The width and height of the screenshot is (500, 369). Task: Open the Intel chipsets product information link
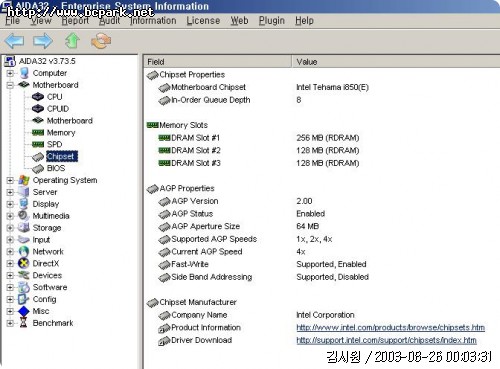390,328
